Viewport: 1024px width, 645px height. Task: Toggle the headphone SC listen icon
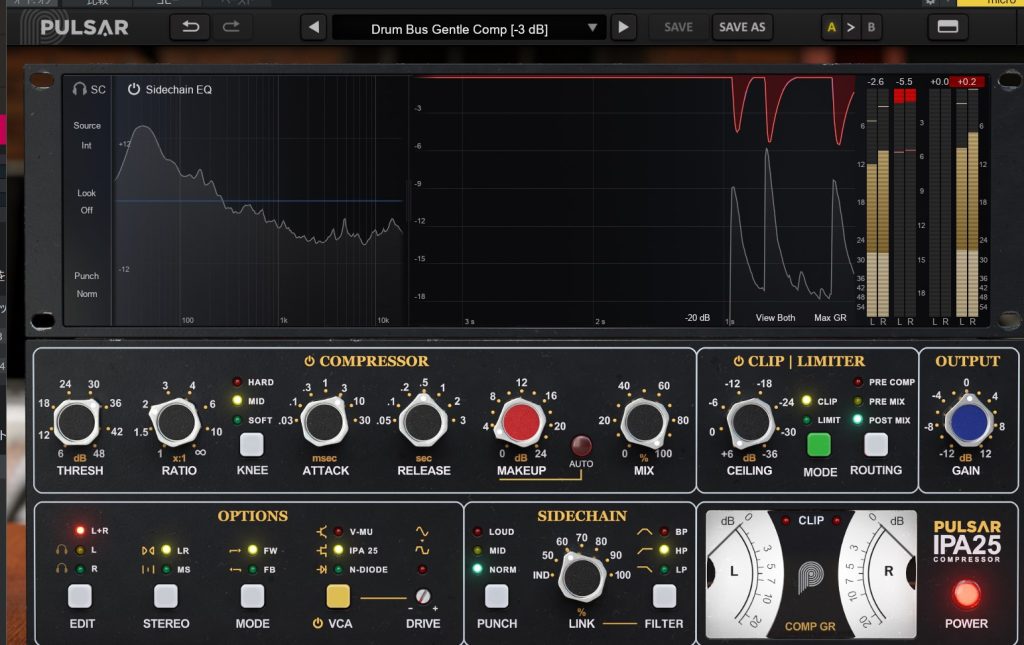(x=80, y=89)
